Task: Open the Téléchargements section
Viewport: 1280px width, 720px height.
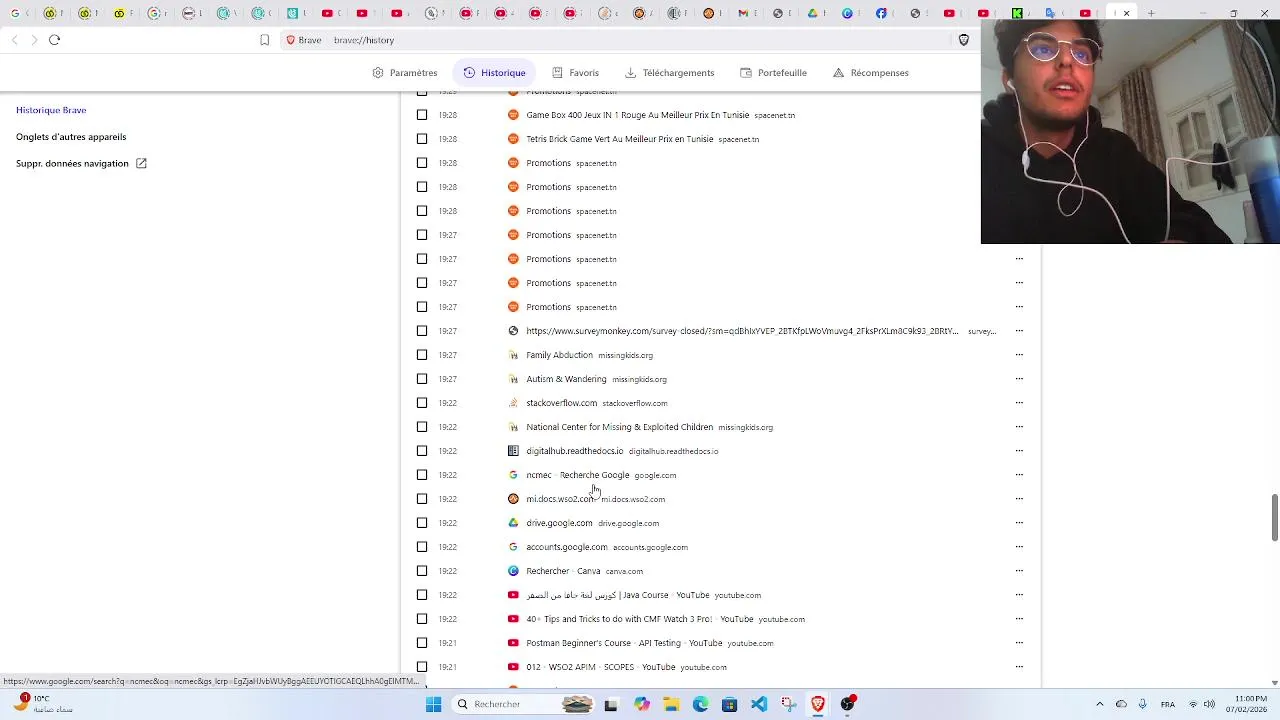Action: (669, 73)
